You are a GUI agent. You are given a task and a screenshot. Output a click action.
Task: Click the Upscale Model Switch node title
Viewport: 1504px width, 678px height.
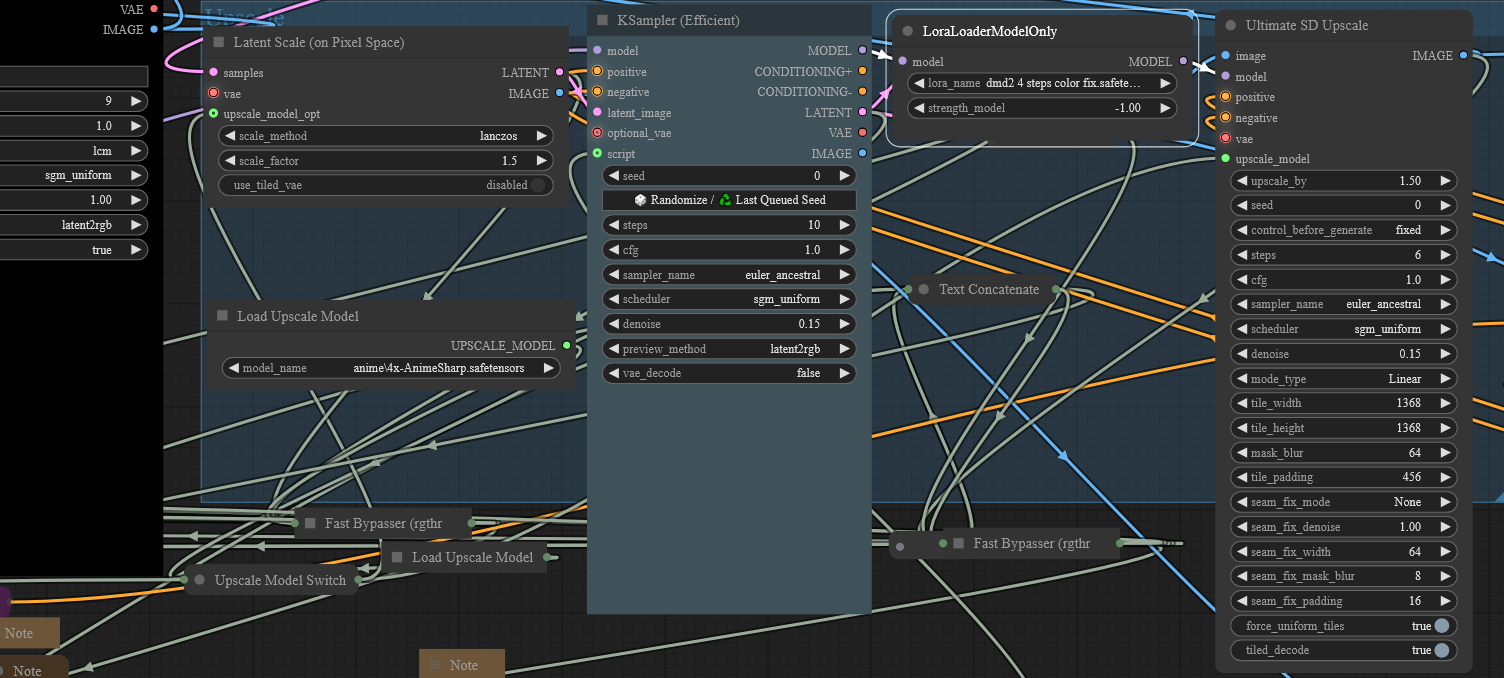280,580
